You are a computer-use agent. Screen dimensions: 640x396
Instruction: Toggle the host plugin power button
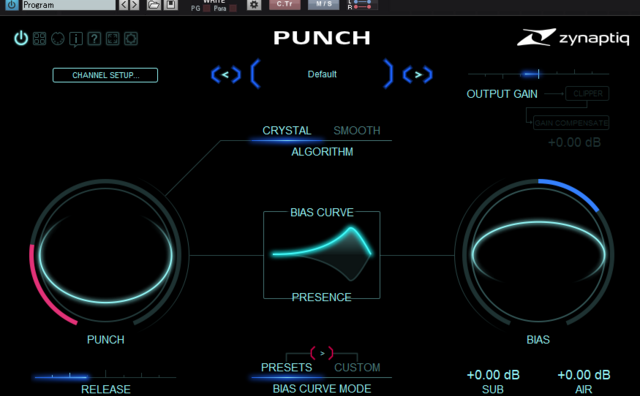[12, 5]
